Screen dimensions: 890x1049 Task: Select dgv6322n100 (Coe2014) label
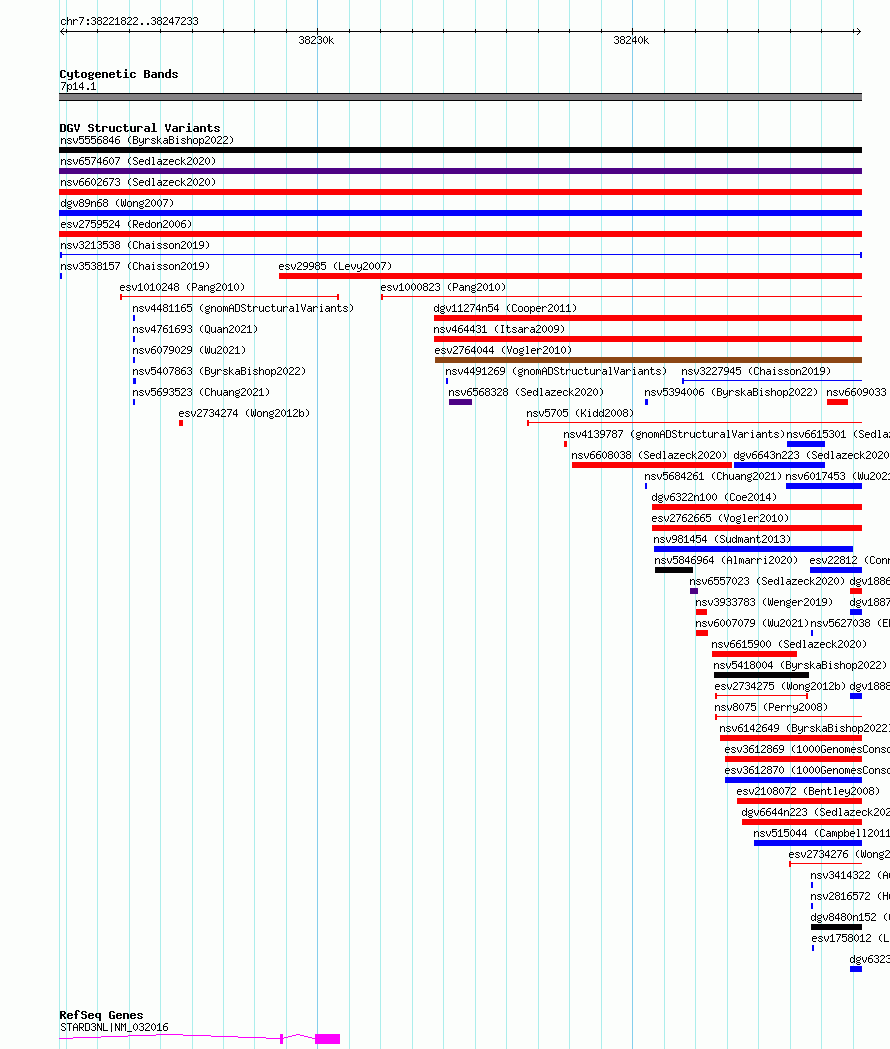714,498
